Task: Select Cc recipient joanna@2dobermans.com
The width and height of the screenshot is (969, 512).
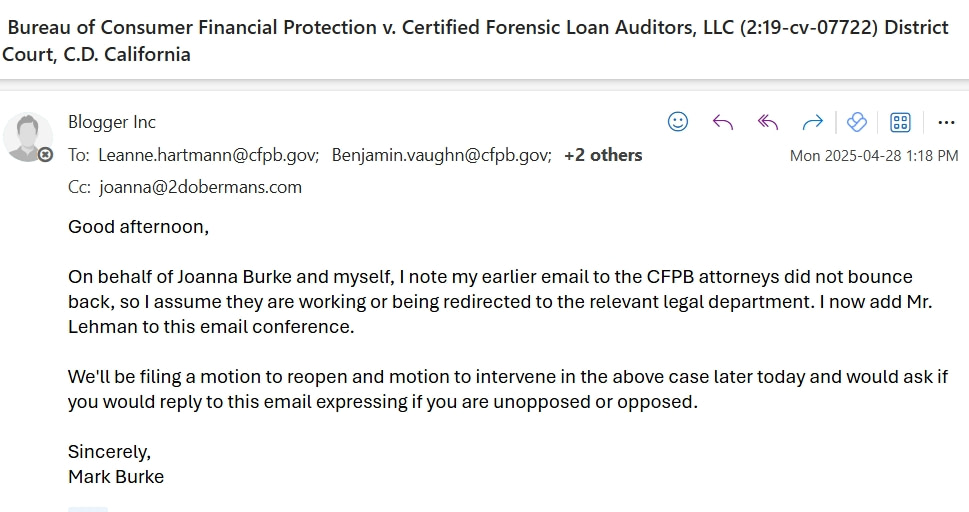Action: tap(200, 187)
